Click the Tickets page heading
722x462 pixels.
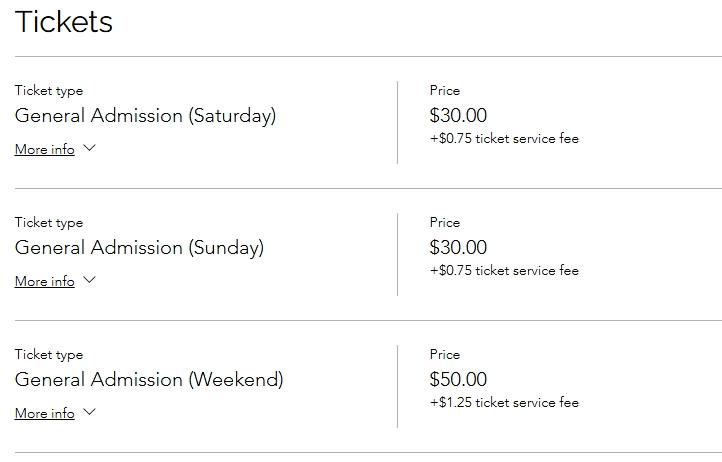(64, 22)
